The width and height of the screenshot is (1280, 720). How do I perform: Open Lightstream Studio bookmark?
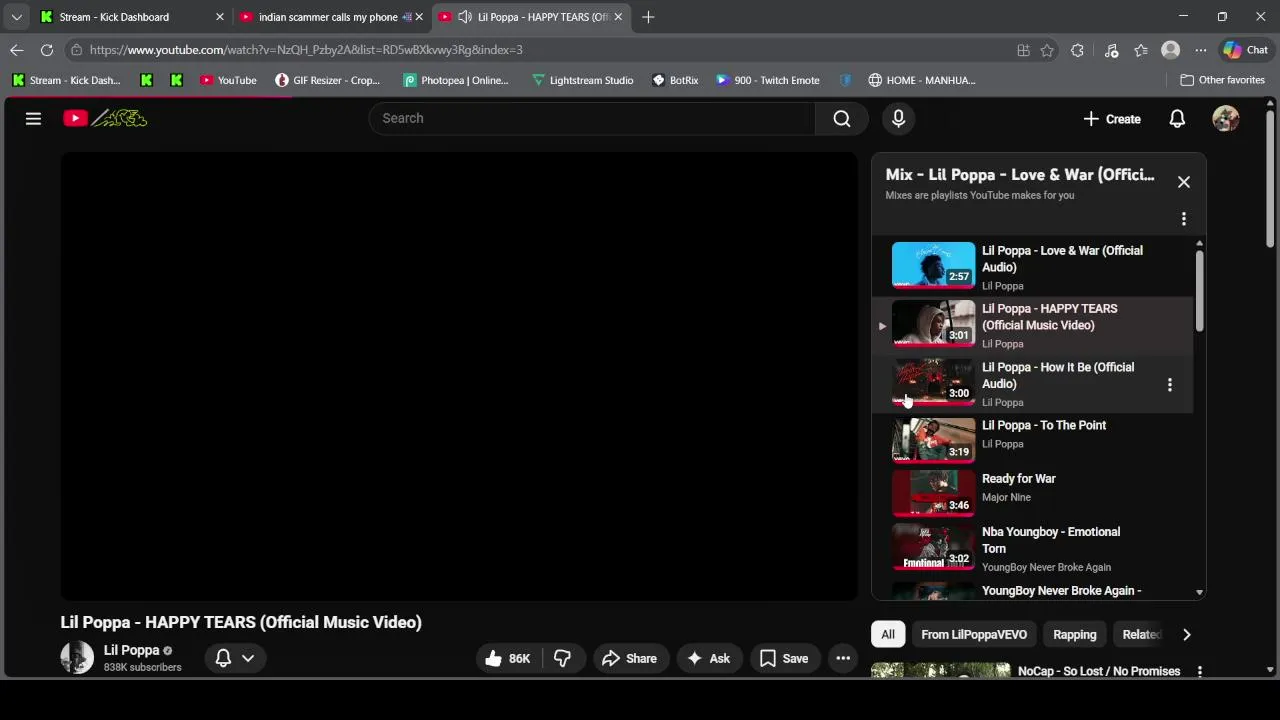click(x=583, y=80)
